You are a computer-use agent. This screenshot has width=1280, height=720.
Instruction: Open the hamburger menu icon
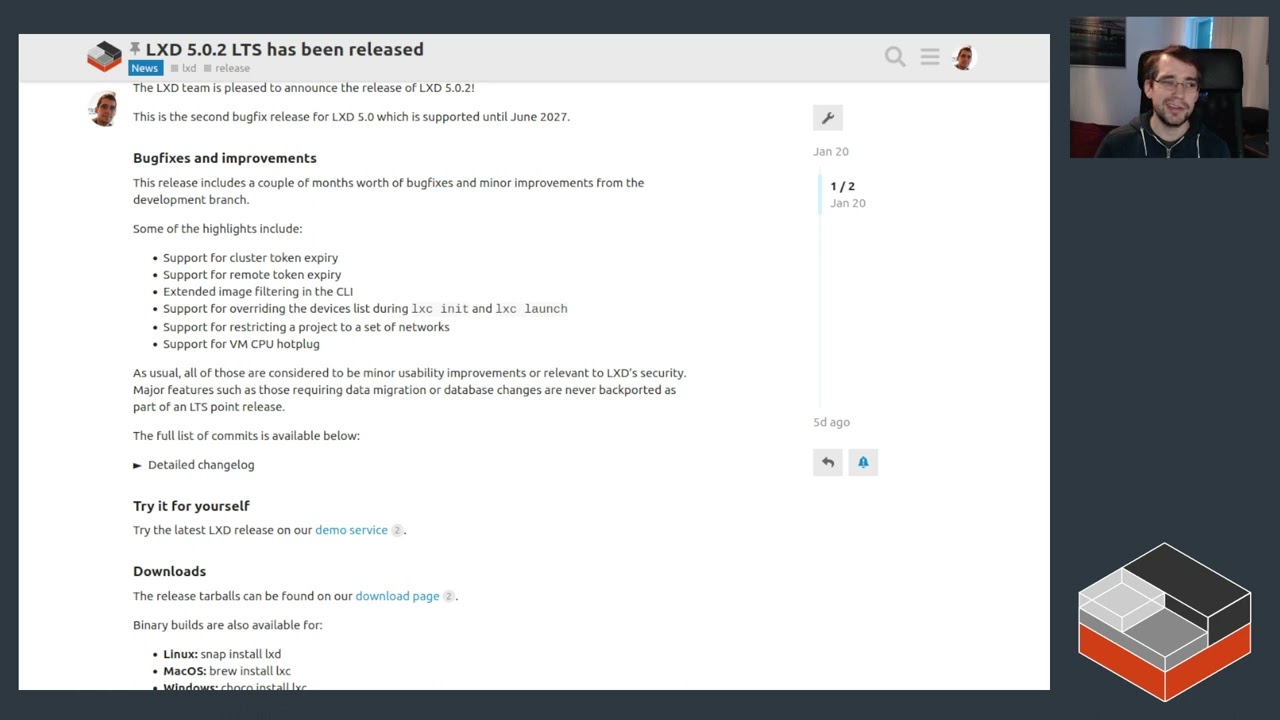[x=930, y=57]
